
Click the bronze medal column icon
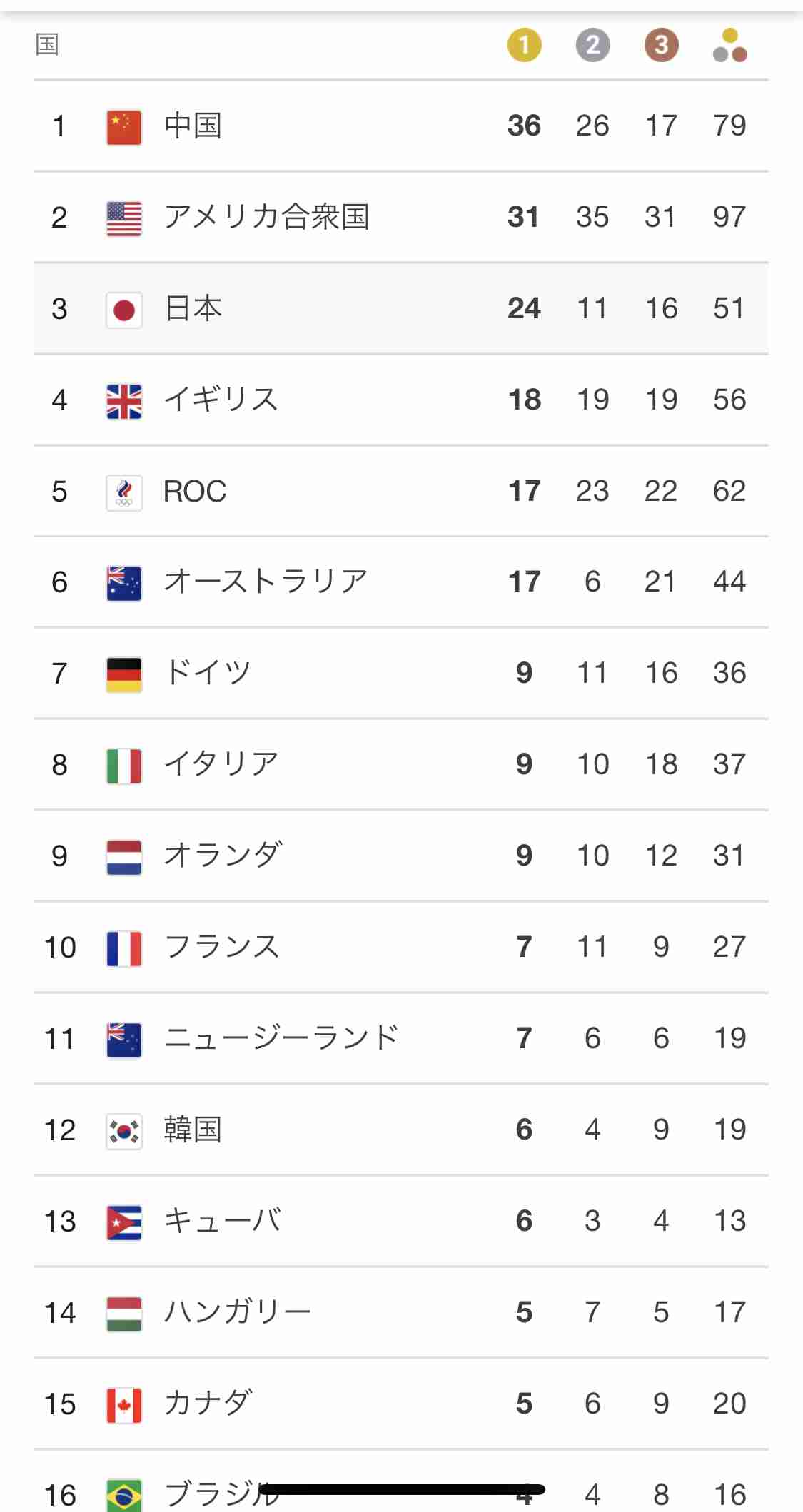[x=661, y=45]
